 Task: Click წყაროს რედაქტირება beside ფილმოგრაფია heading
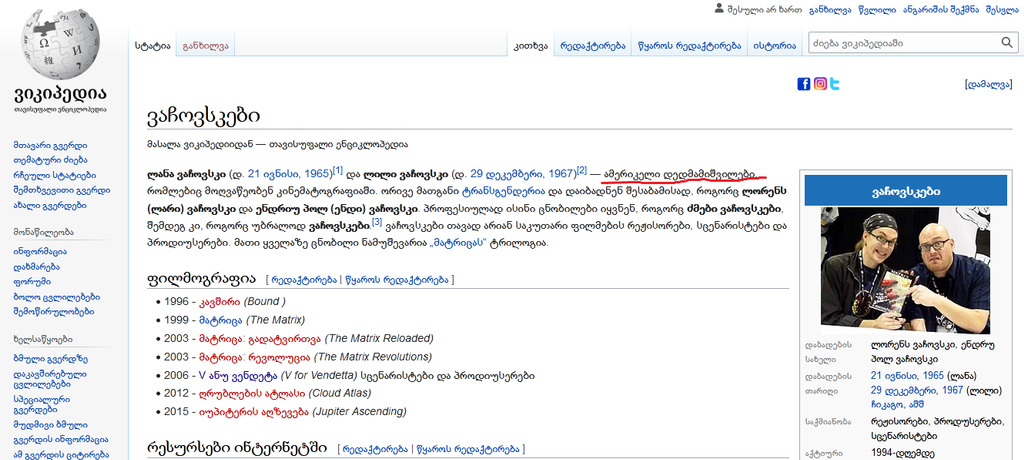click(396, 280)
